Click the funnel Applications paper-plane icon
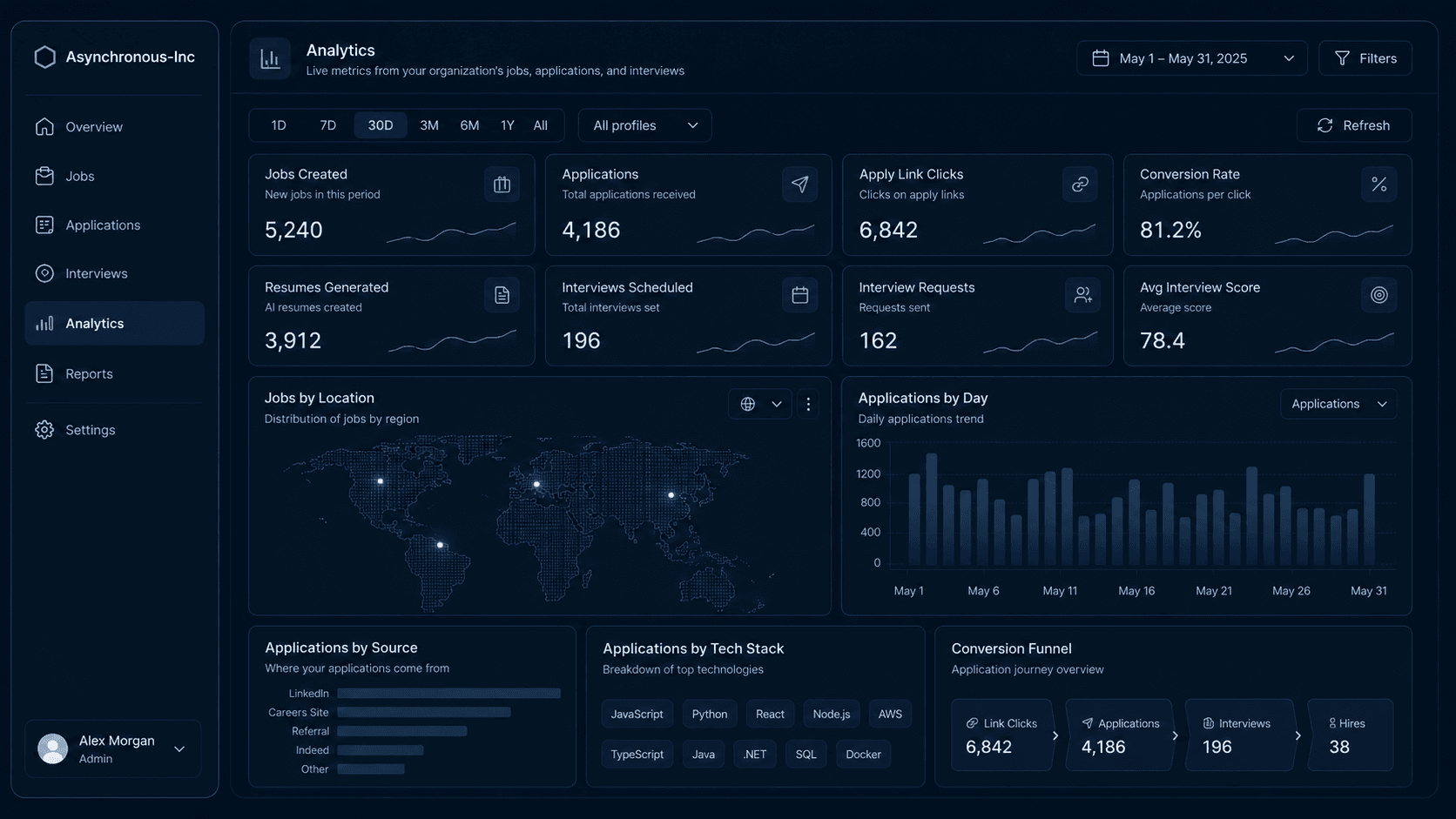This screenshot has height=819, width=1456. coord(1088,723)
